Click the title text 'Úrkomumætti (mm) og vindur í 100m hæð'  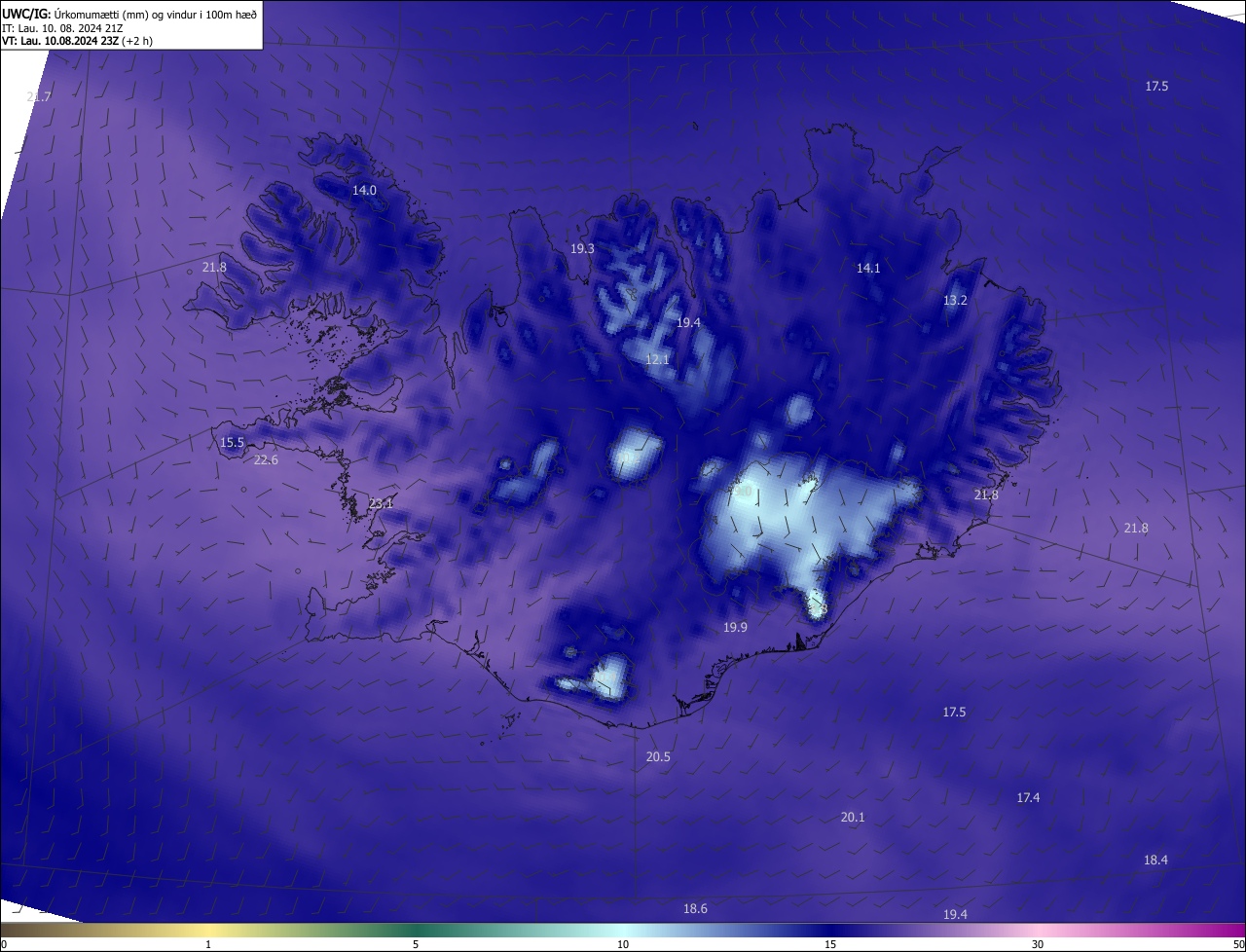[155, 14]
